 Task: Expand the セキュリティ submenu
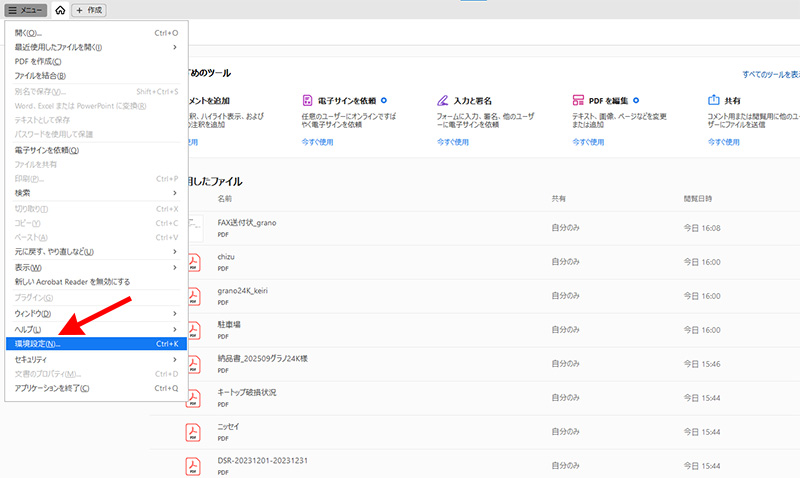pos(175,358)
